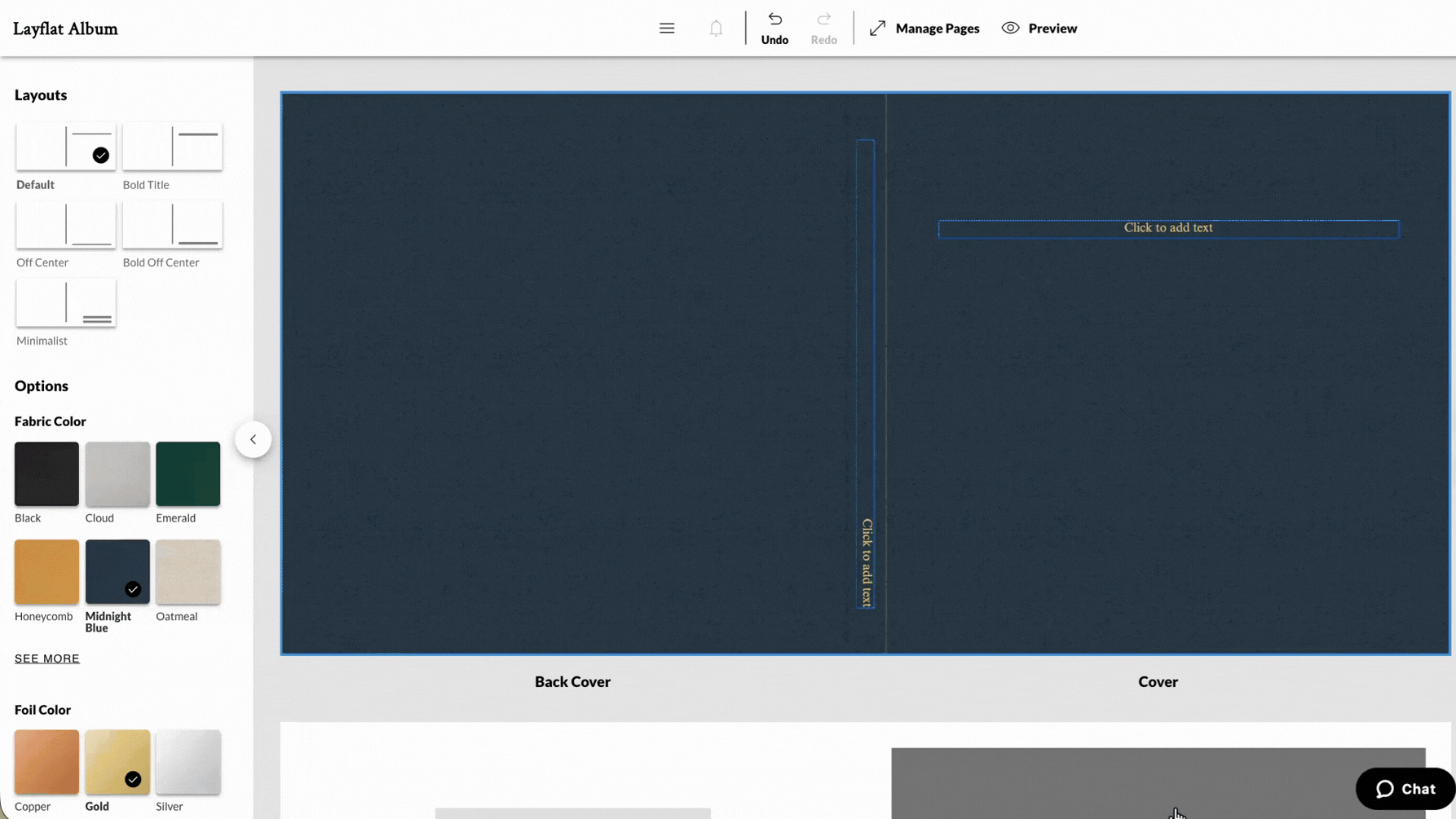Open the hamburger menu
The width and height of the screenshot is (1456, 819).
click(x=667, y=27)
